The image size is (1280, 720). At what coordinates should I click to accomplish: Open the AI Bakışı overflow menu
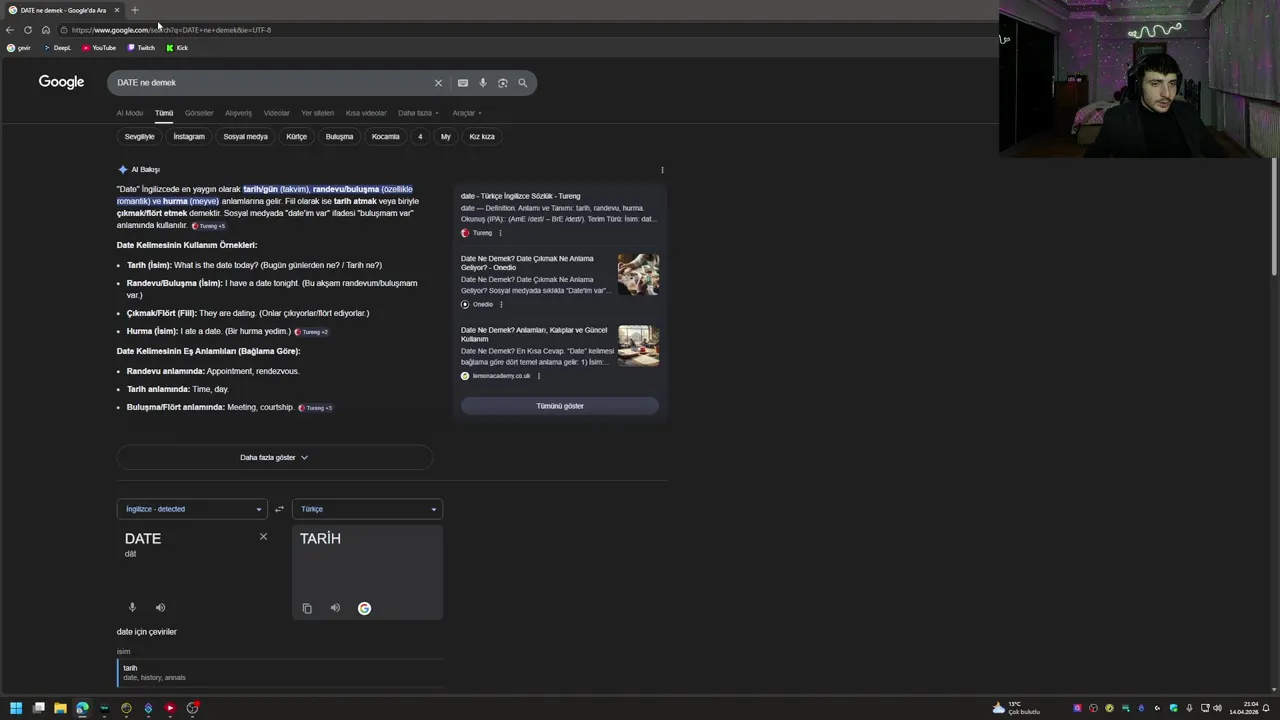[x=662, y=170]
